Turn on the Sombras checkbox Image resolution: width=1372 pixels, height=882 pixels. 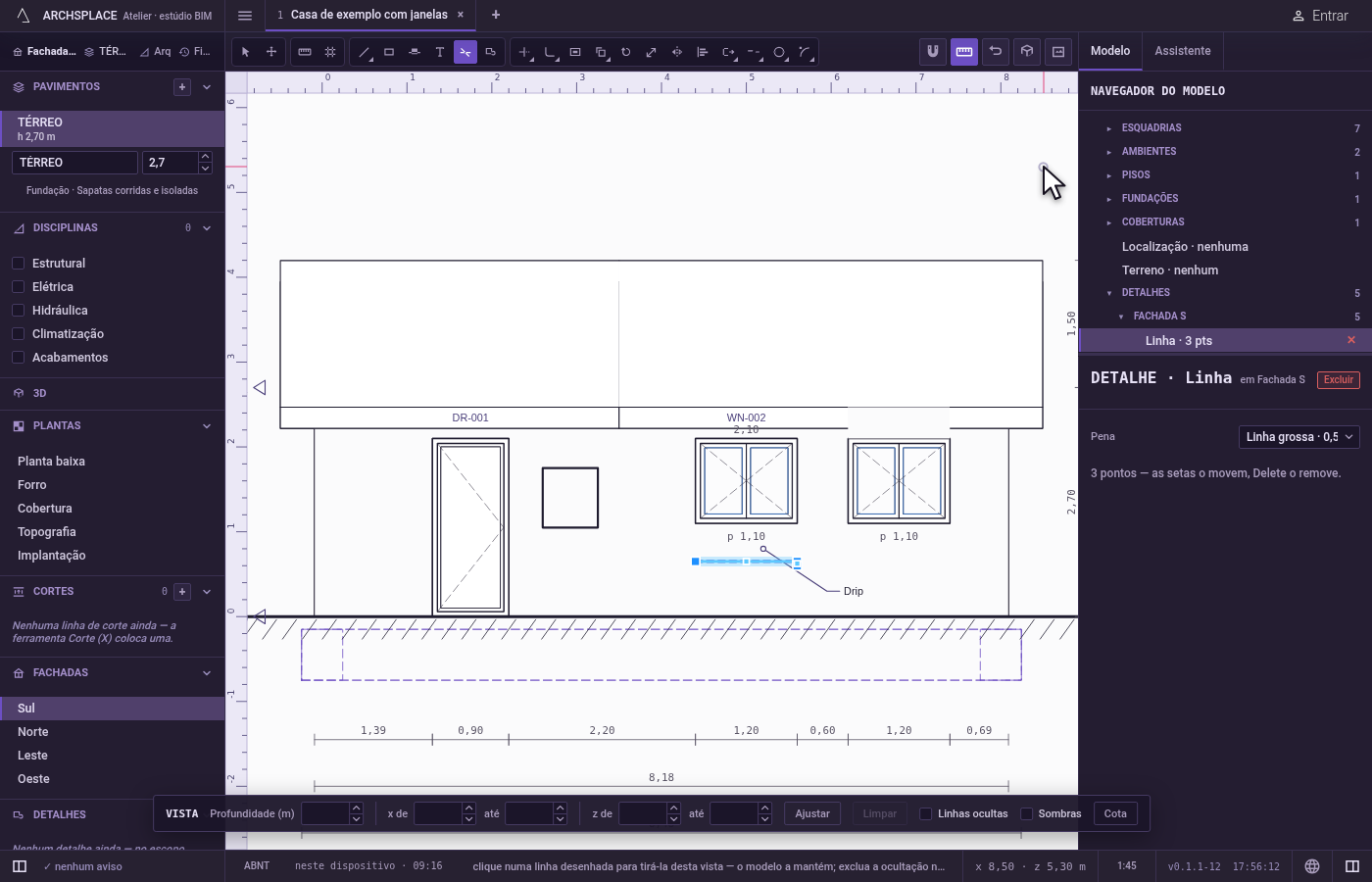tap(1027, 813)
